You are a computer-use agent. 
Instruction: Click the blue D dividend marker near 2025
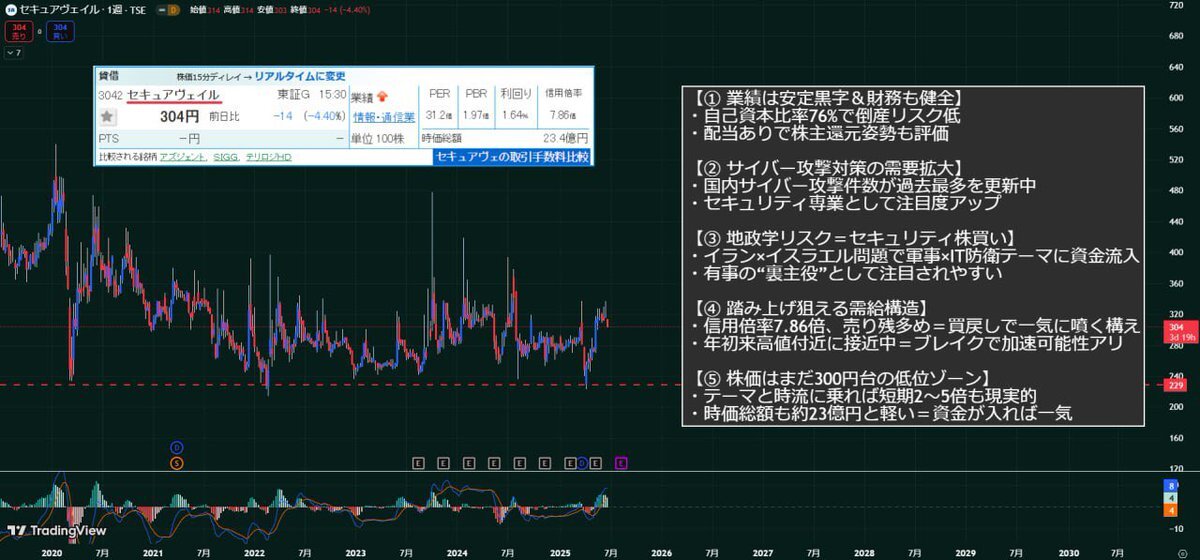(584, 462)
